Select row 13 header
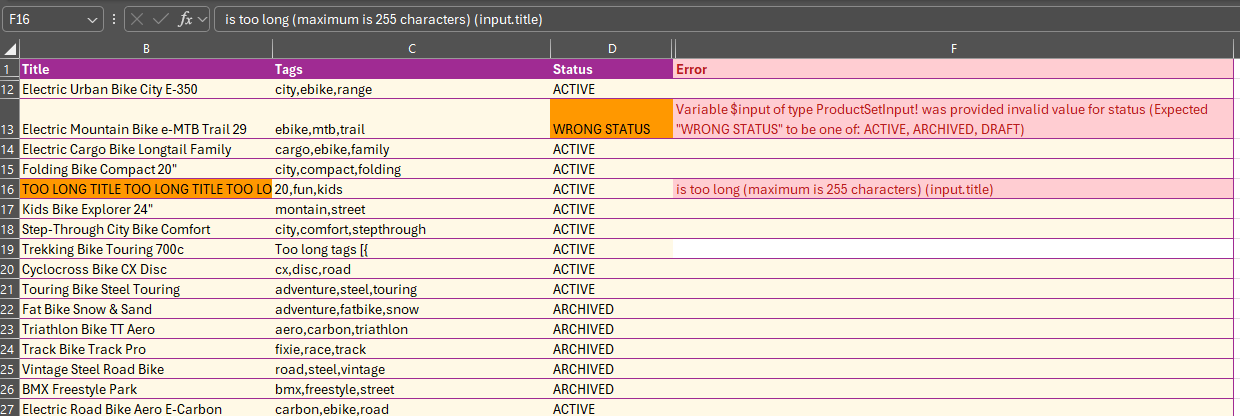Viewport: 1240px width, 416px height. coord(9,119)
